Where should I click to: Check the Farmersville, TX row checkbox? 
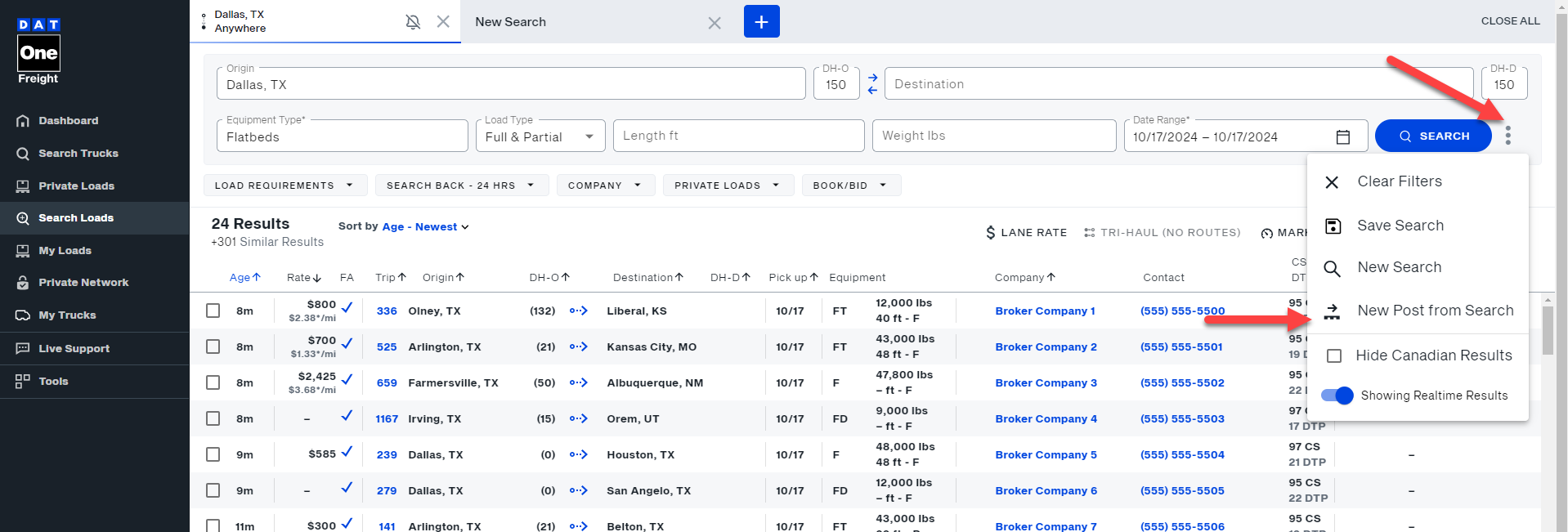pyautogui.click(x=213, y=382)
